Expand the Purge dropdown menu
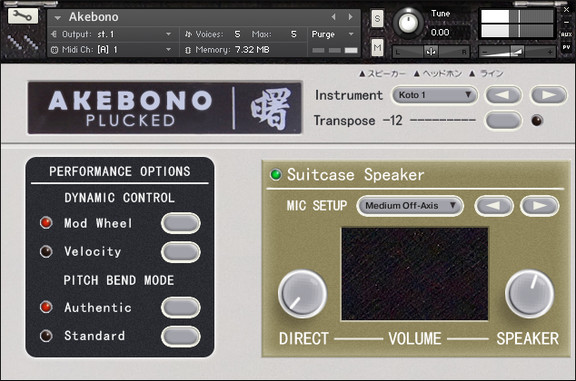 pos(333,34)
